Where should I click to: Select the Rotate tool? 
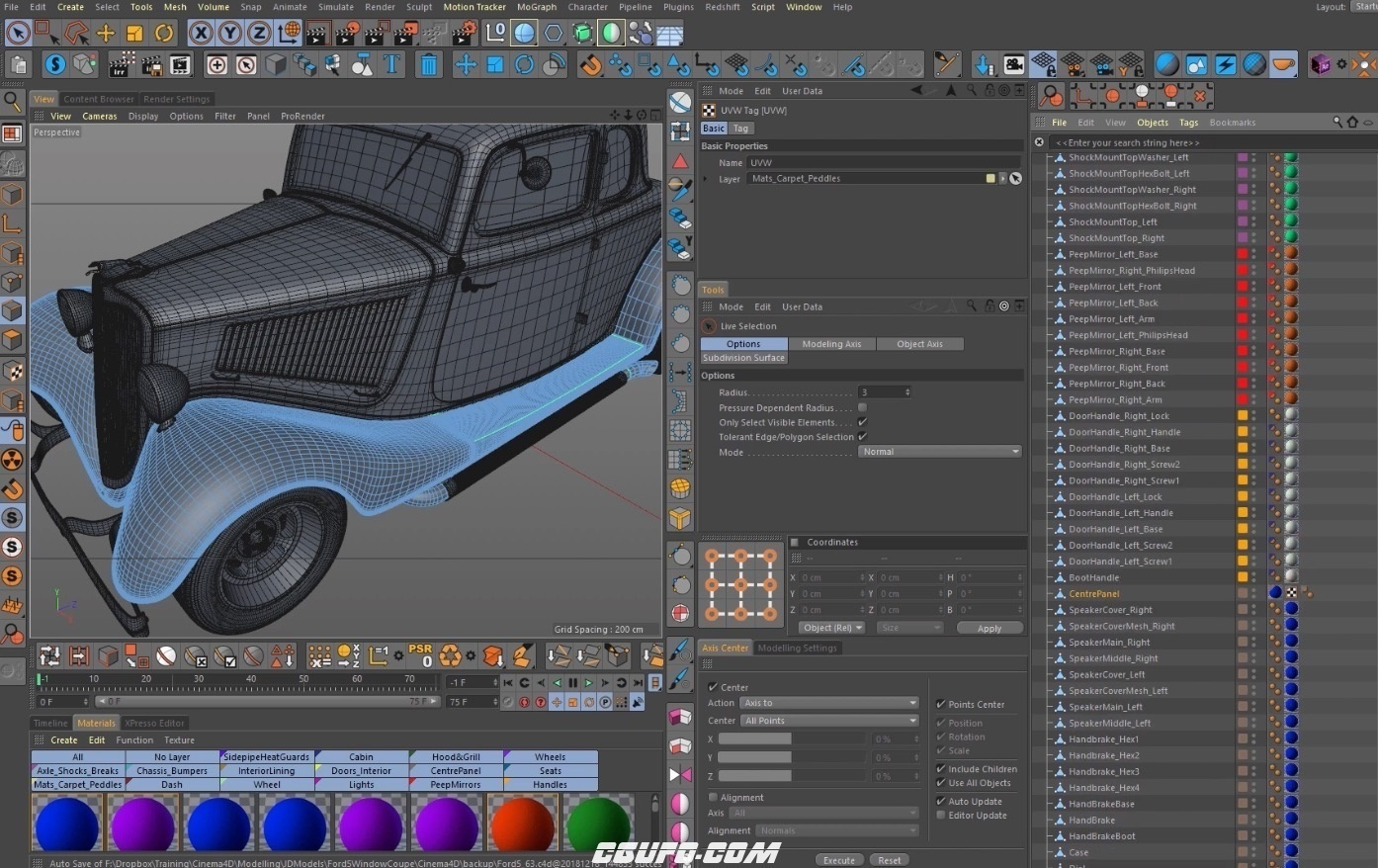pyautogui.click(x=162, y=33)
